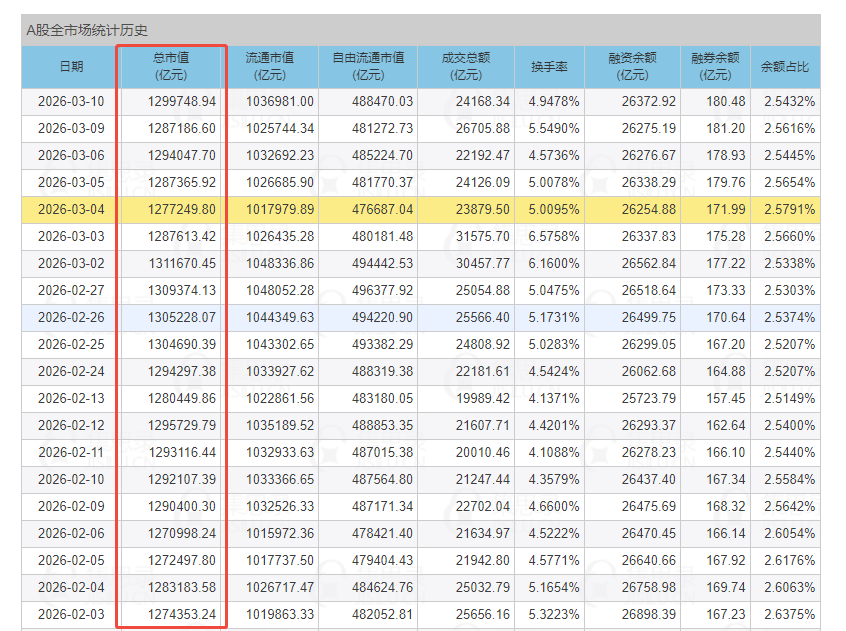This screenshot has width=846, height=631.
Task: Select securities lending balance 164.88
Action: pyautogui.click(x=726, y=371)
